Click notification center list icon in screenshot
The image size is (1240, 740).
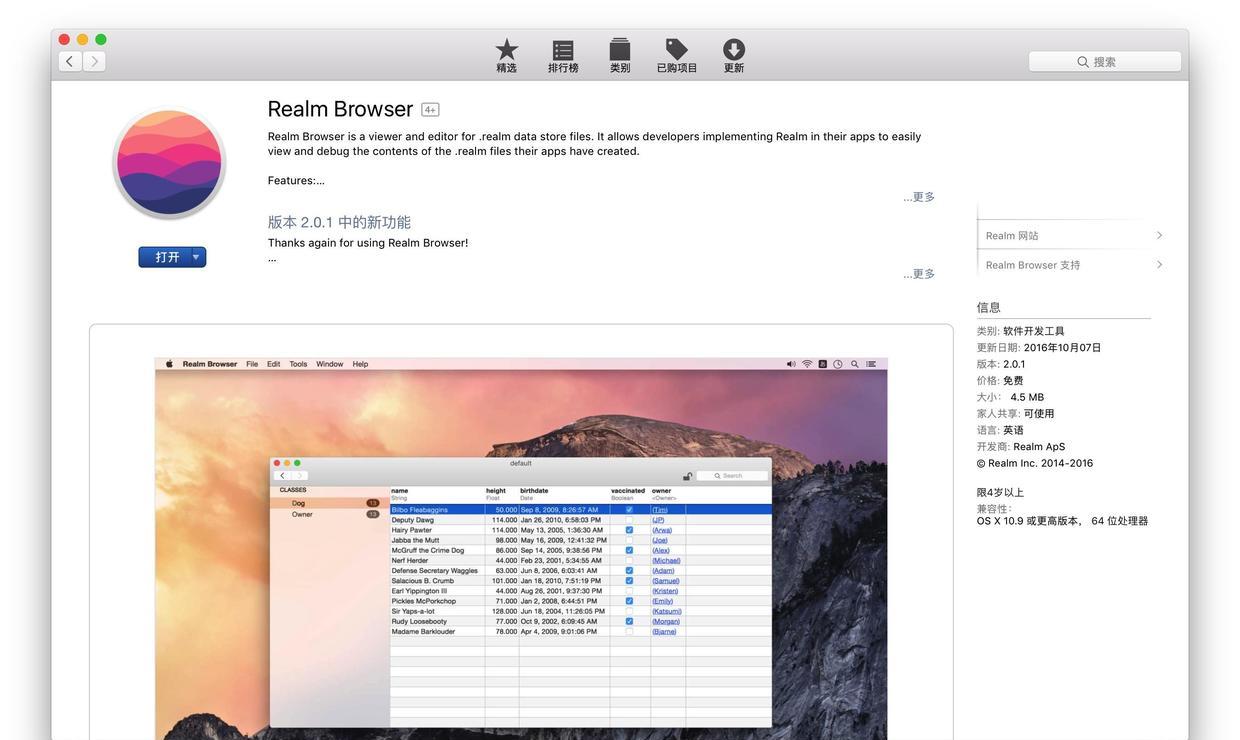tap(871, 364)
